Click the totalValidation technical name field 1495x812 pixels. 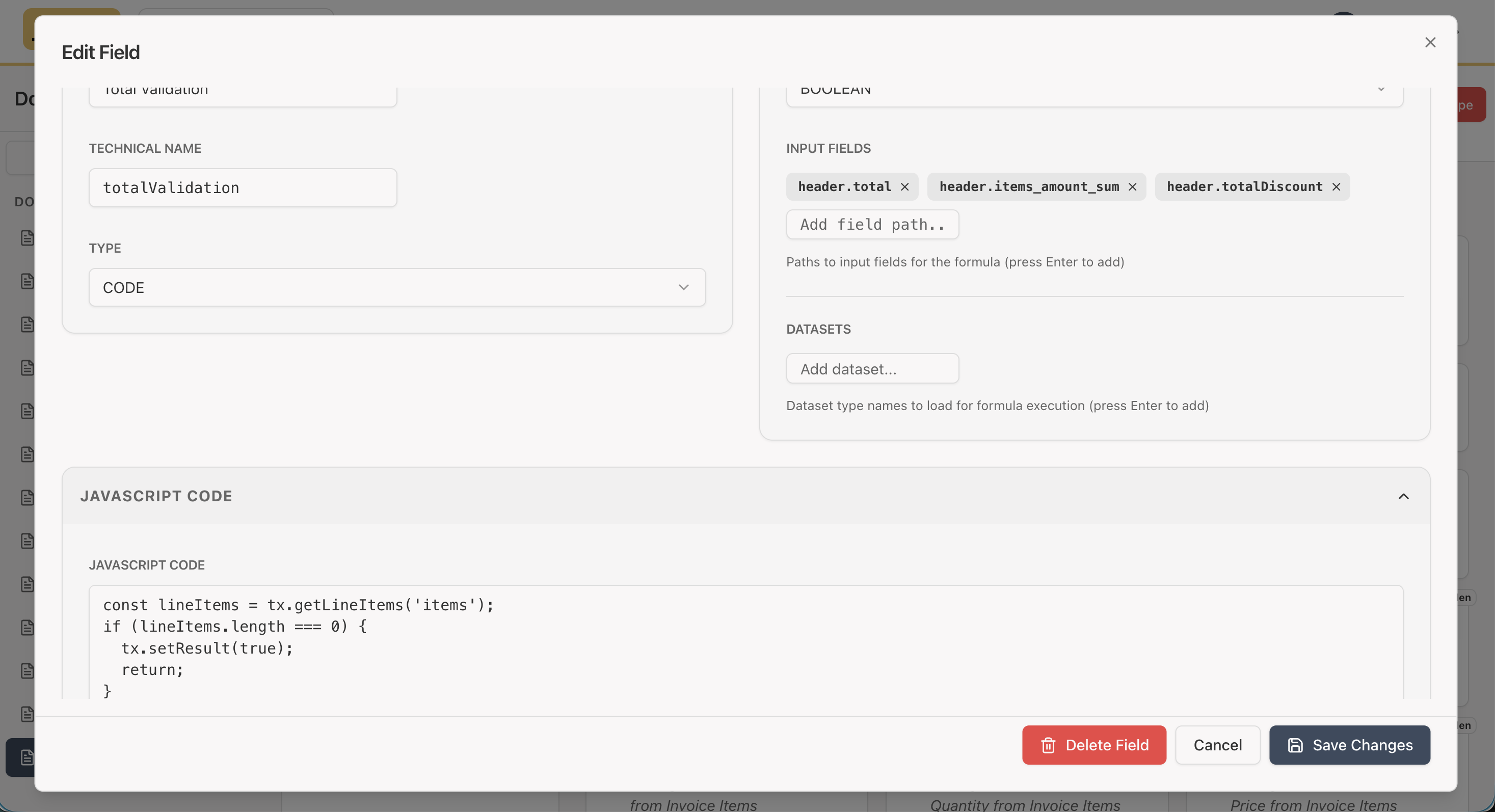tap(243, 188)
